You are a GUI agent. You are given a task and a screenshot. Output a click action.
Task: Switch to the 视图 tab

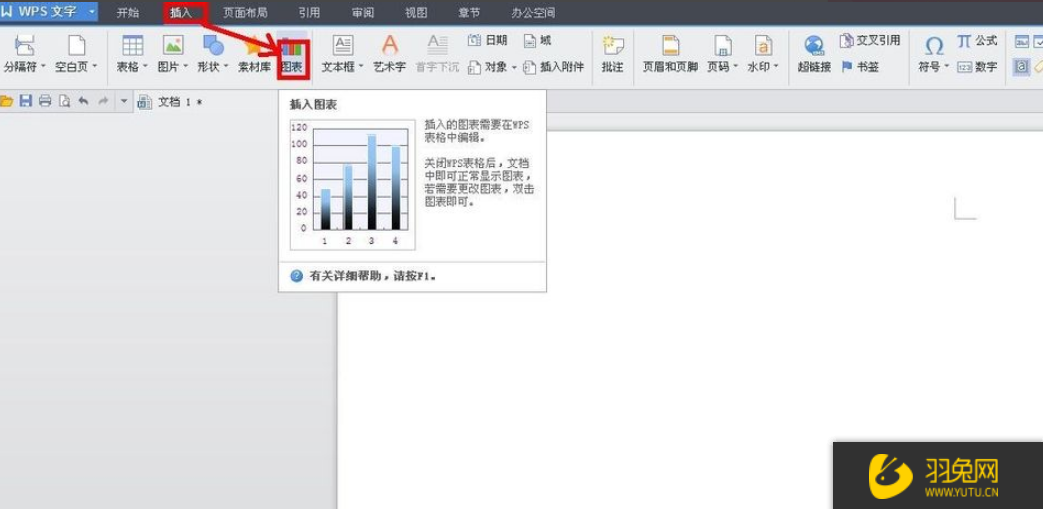(416, 12)
